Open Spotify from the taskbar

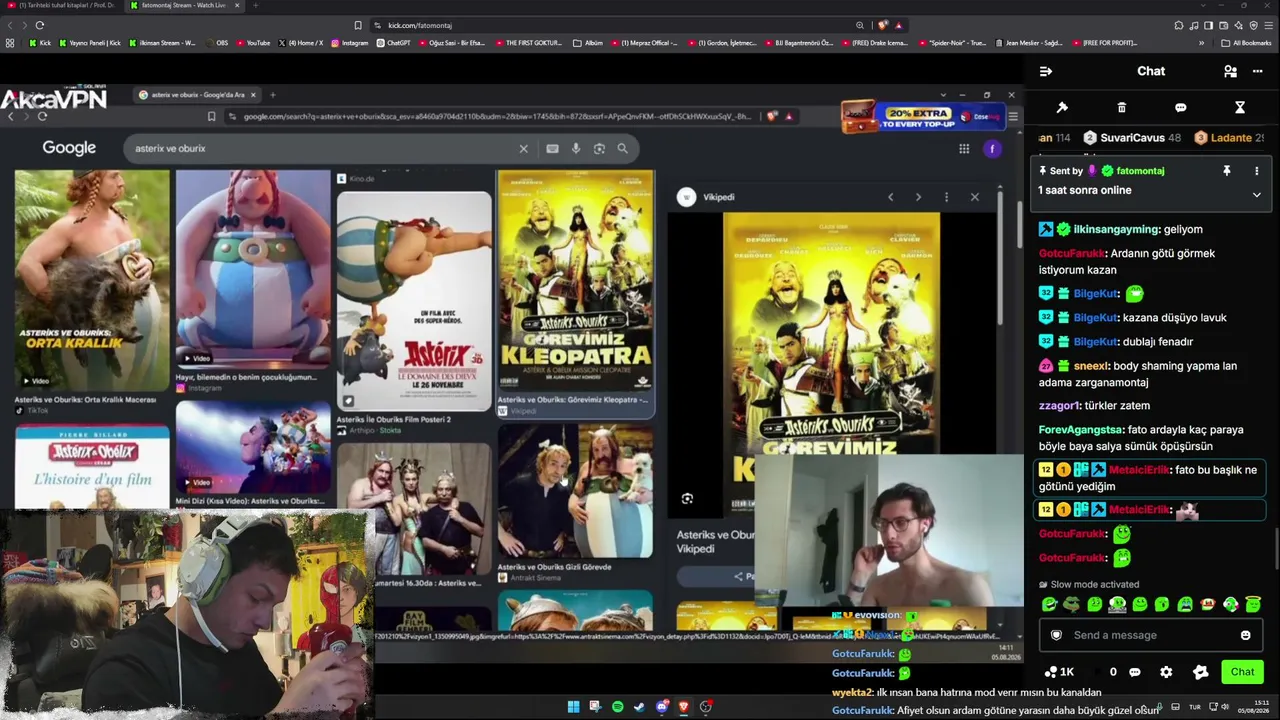tap(617, 707)
